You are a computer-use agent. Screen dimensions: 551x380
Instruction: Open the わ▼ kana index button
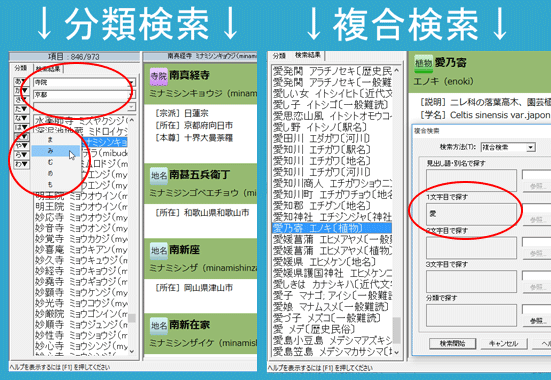[x=21, y=164]
